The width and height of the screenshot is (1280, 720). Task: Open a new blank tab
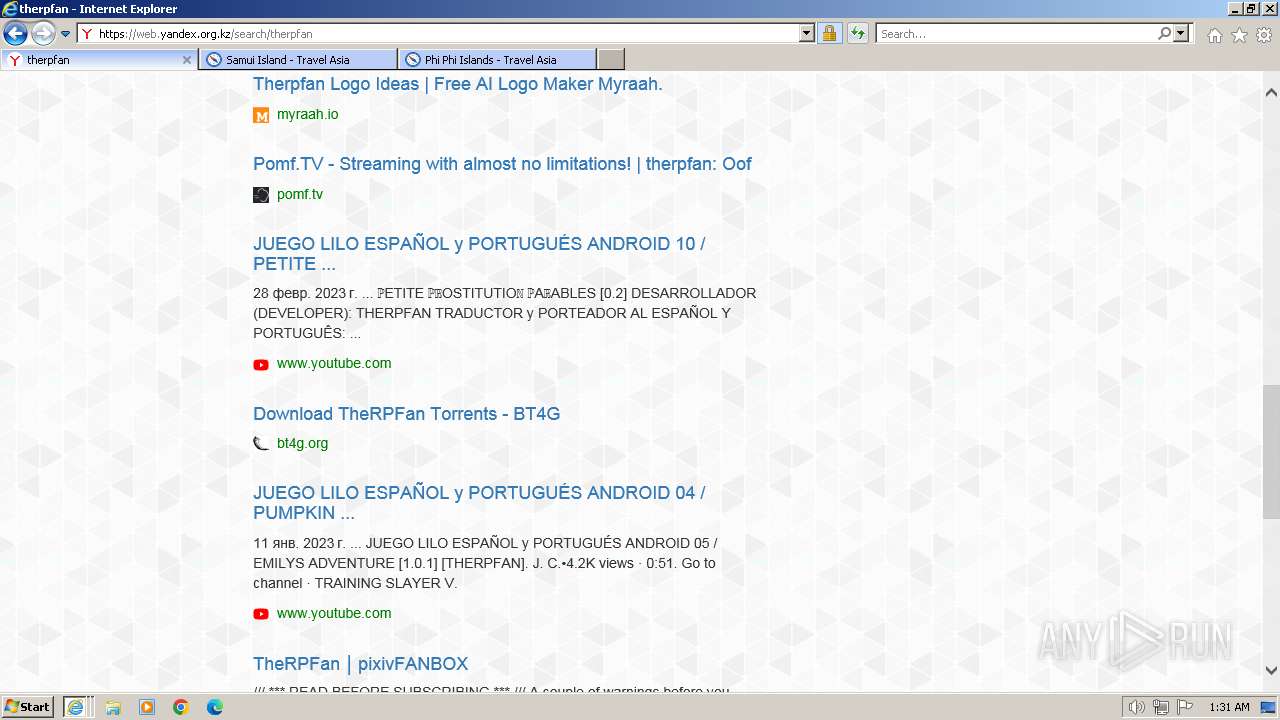click(611, 60)
